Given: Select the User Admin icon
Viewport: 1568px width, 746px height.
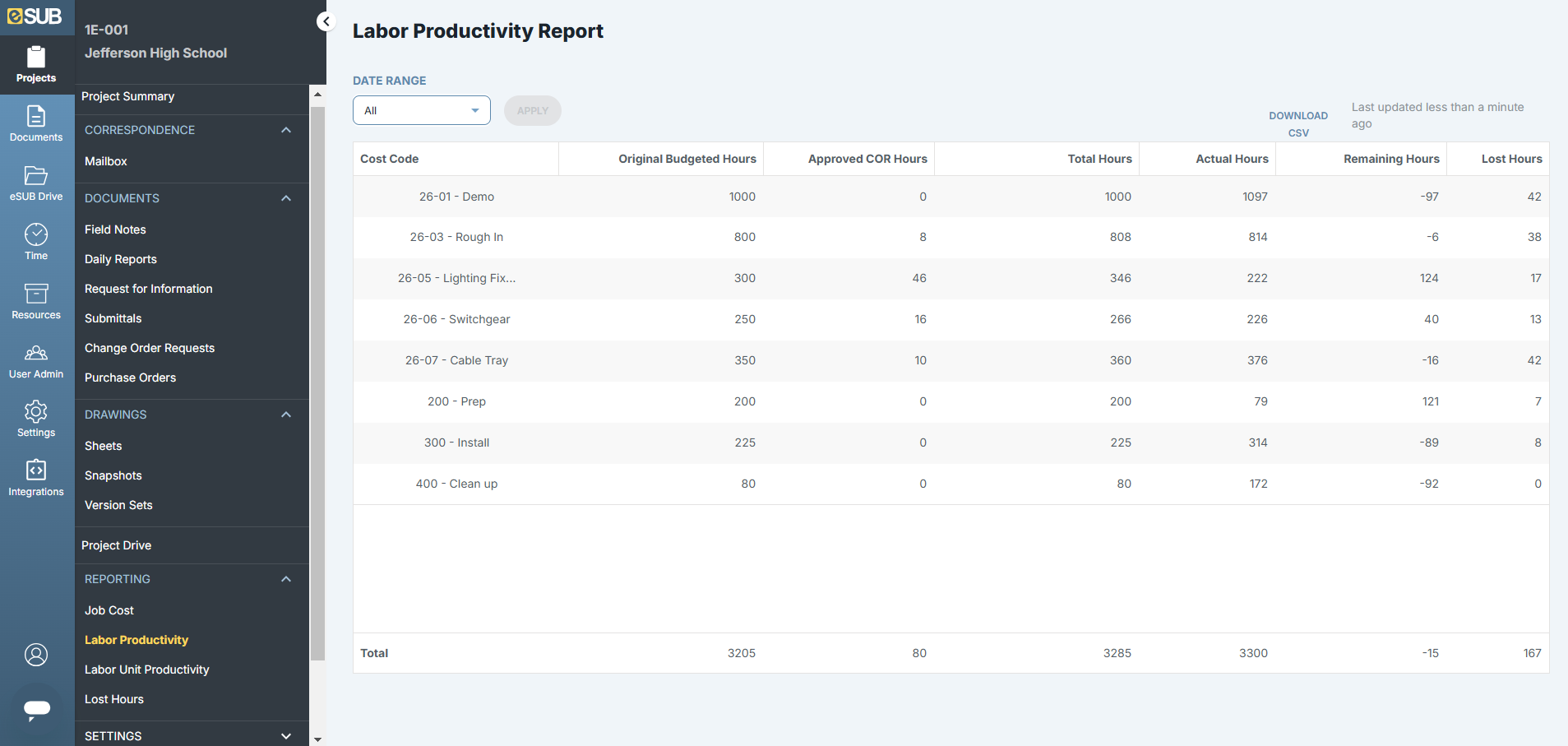Looking at the screenshot, I should [35, 359].
